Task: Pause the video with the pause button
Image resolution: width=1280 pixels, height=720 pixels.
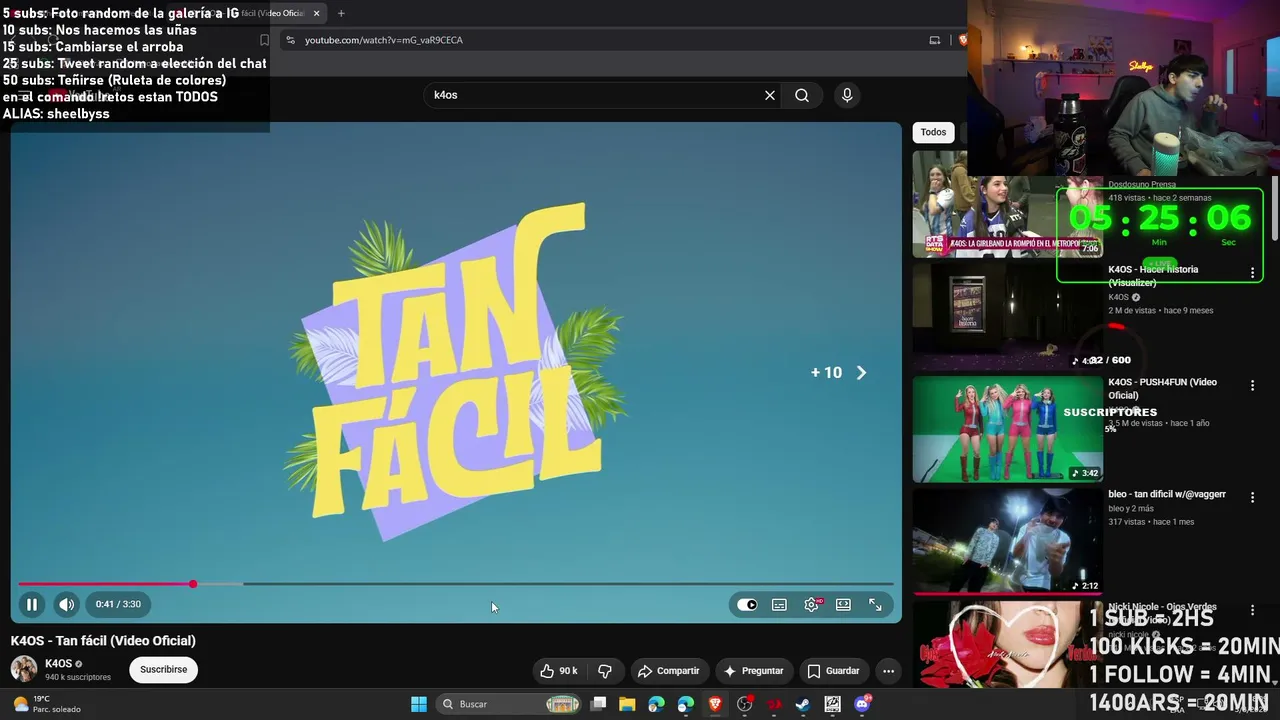Action: [x=32, y=604]
